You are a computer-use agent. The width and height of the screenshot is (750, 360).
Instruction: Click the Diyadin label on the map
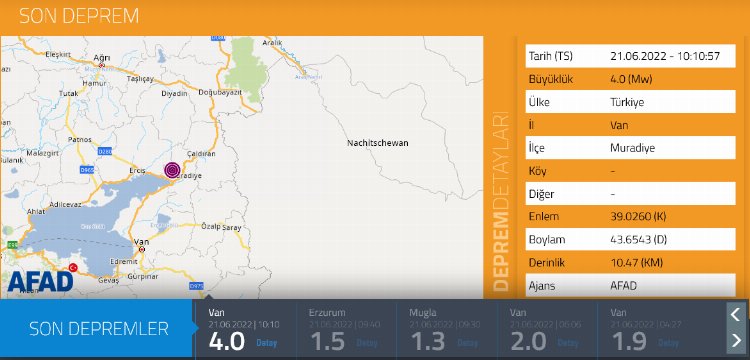(175, 94)
